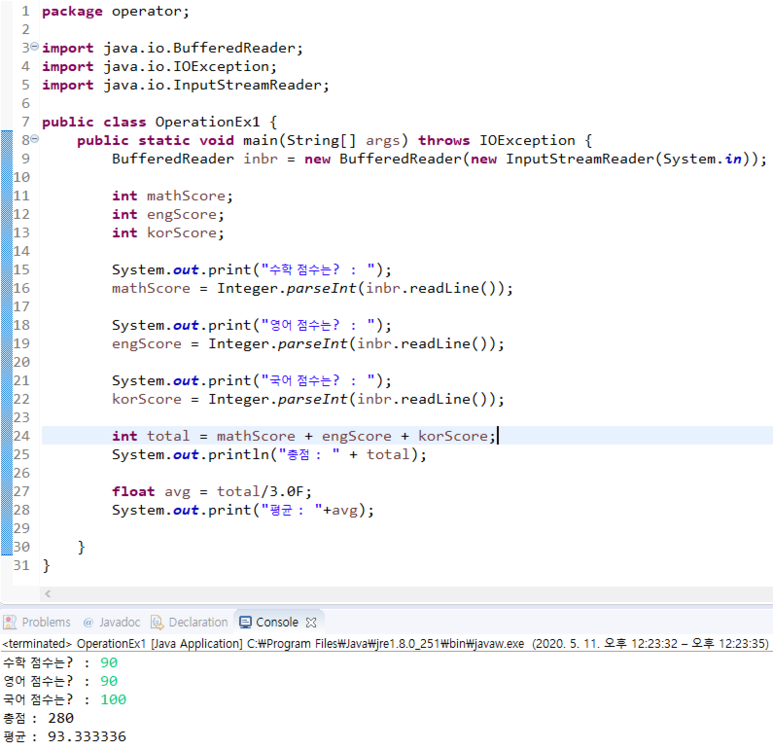This screenshot has height=750, width=773.
Task: Click the terminated OperationEx1 console header
Action: pos(386,643)
